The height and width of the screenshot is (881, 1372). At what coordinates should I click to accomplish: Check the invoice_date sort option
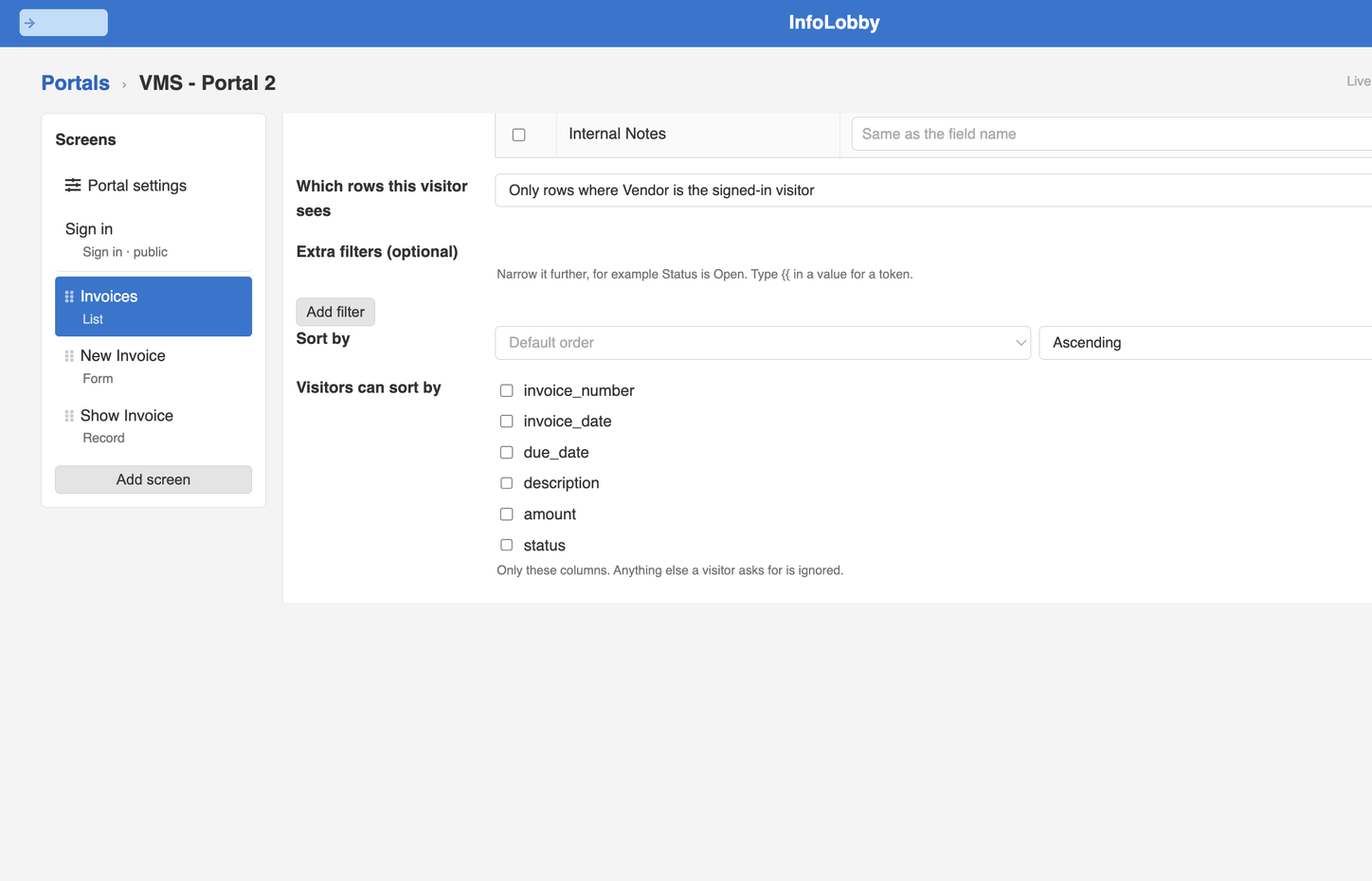coord(507,422)
